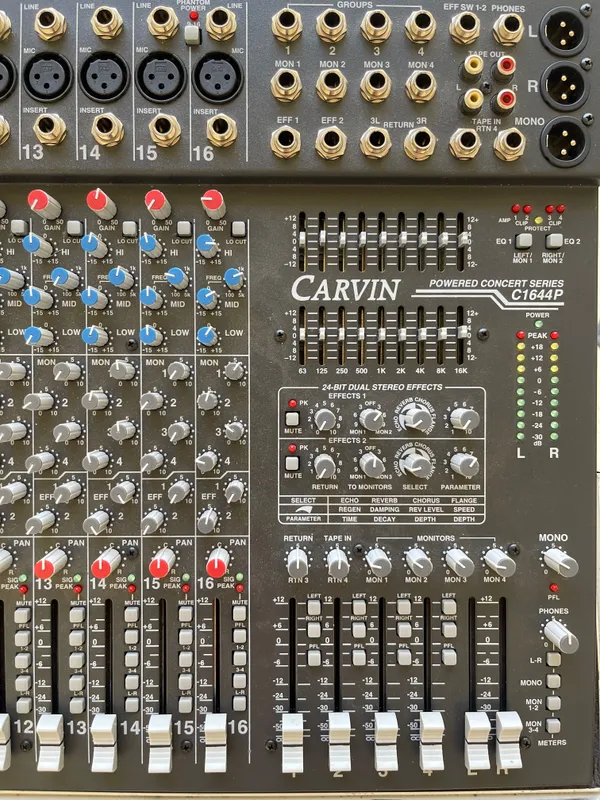Screen dimensions: 600x800
Task: Turn Effects 2 RETURN knob
Action: (324, 465)
